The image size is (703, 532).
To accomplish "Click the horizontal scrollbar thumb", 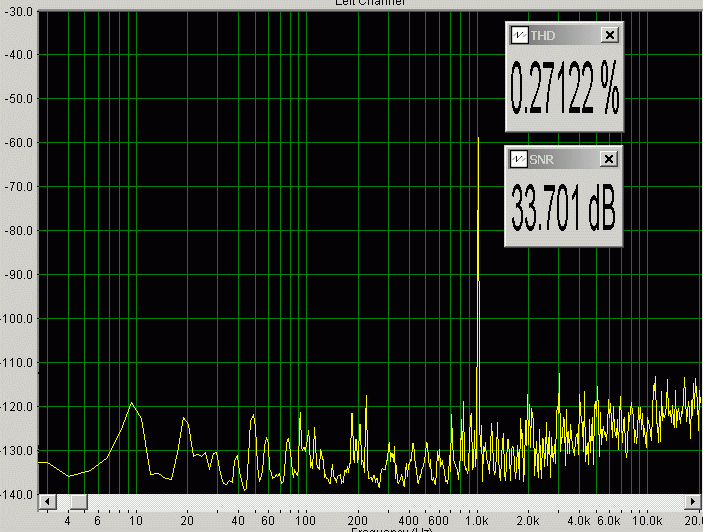I will (x=79, y=502).
